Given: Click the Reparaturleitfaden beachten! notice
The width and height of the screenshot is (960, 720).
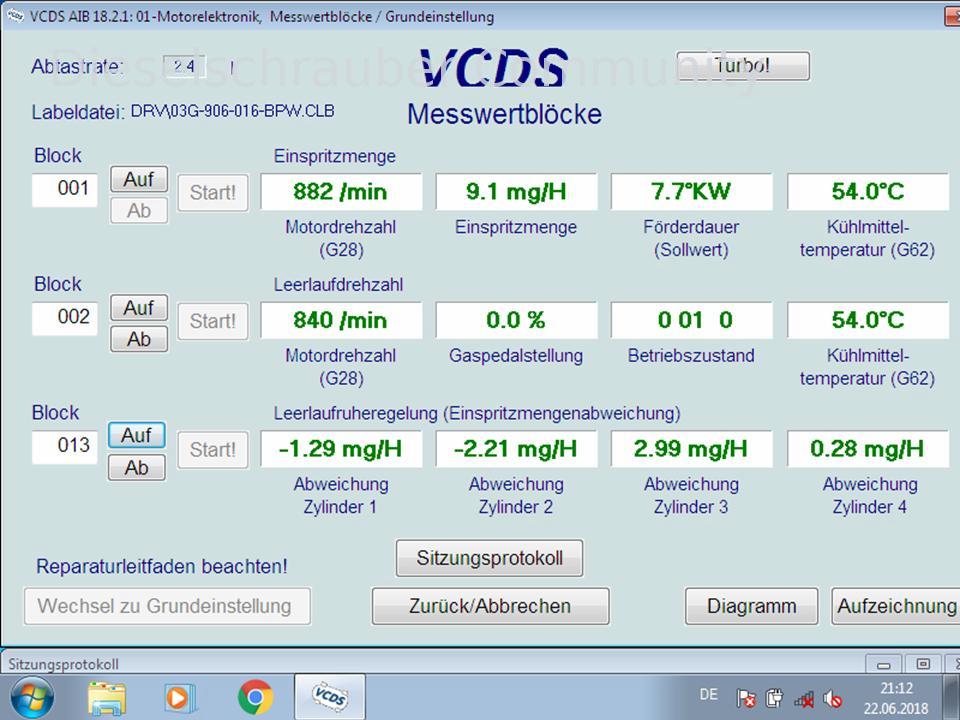Looking at the screenshot, I should pos(162,566).
